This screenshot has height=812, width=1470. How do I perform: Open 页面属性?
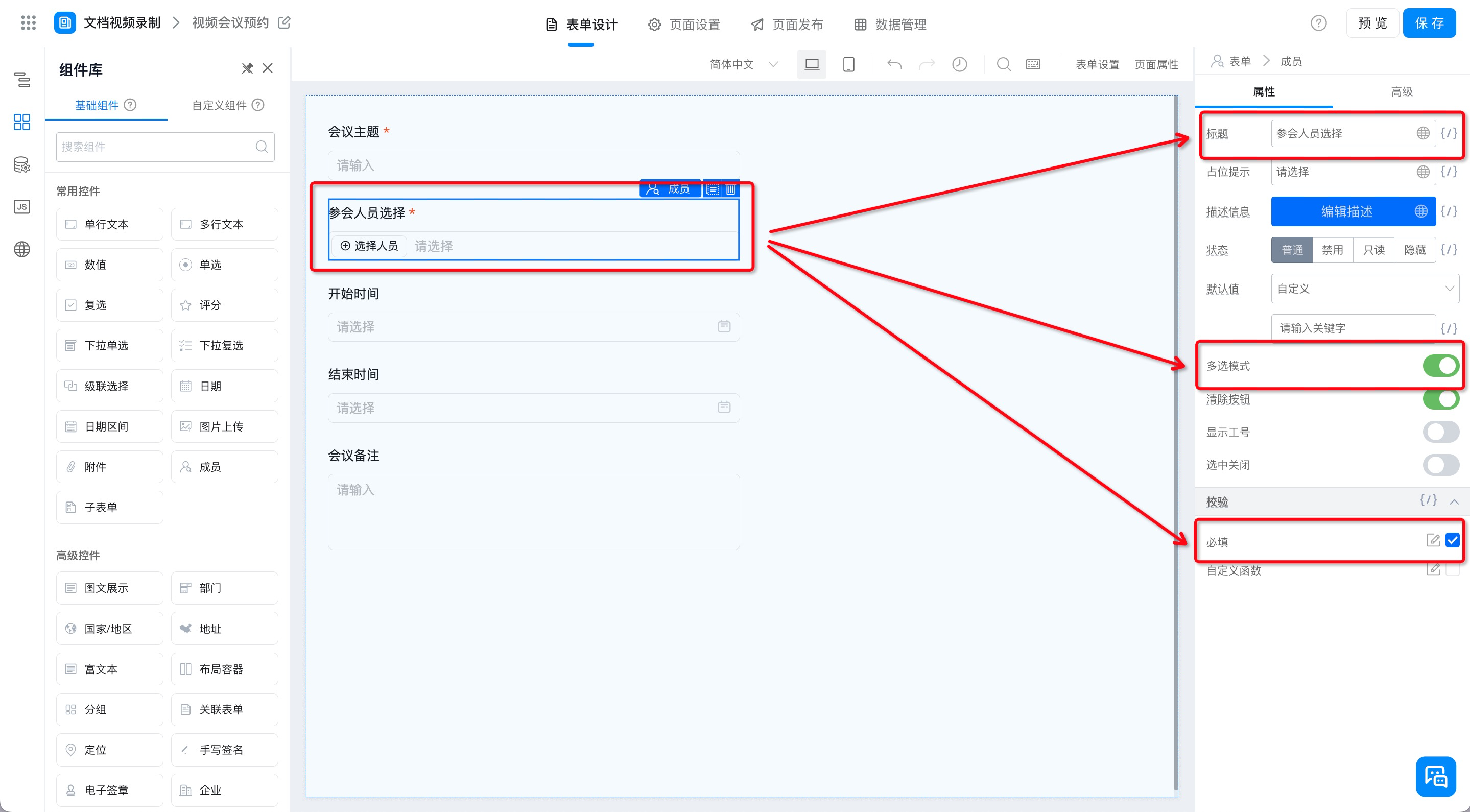pos(1156,64)
